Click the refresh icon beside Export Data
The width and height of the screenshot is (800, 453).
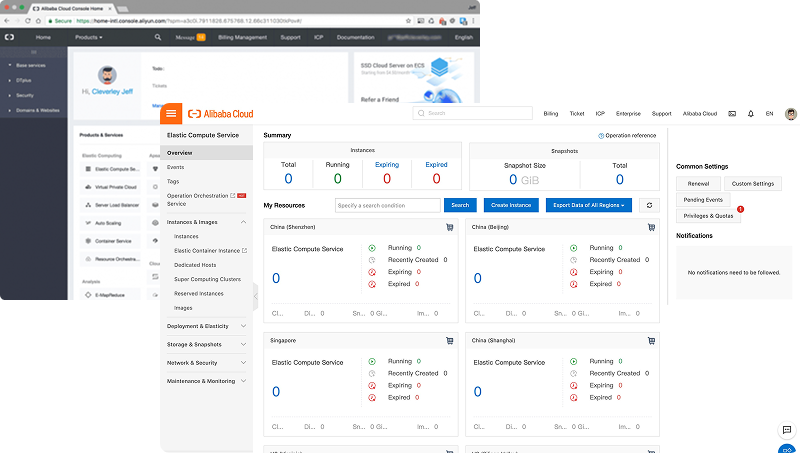(649, 205)
